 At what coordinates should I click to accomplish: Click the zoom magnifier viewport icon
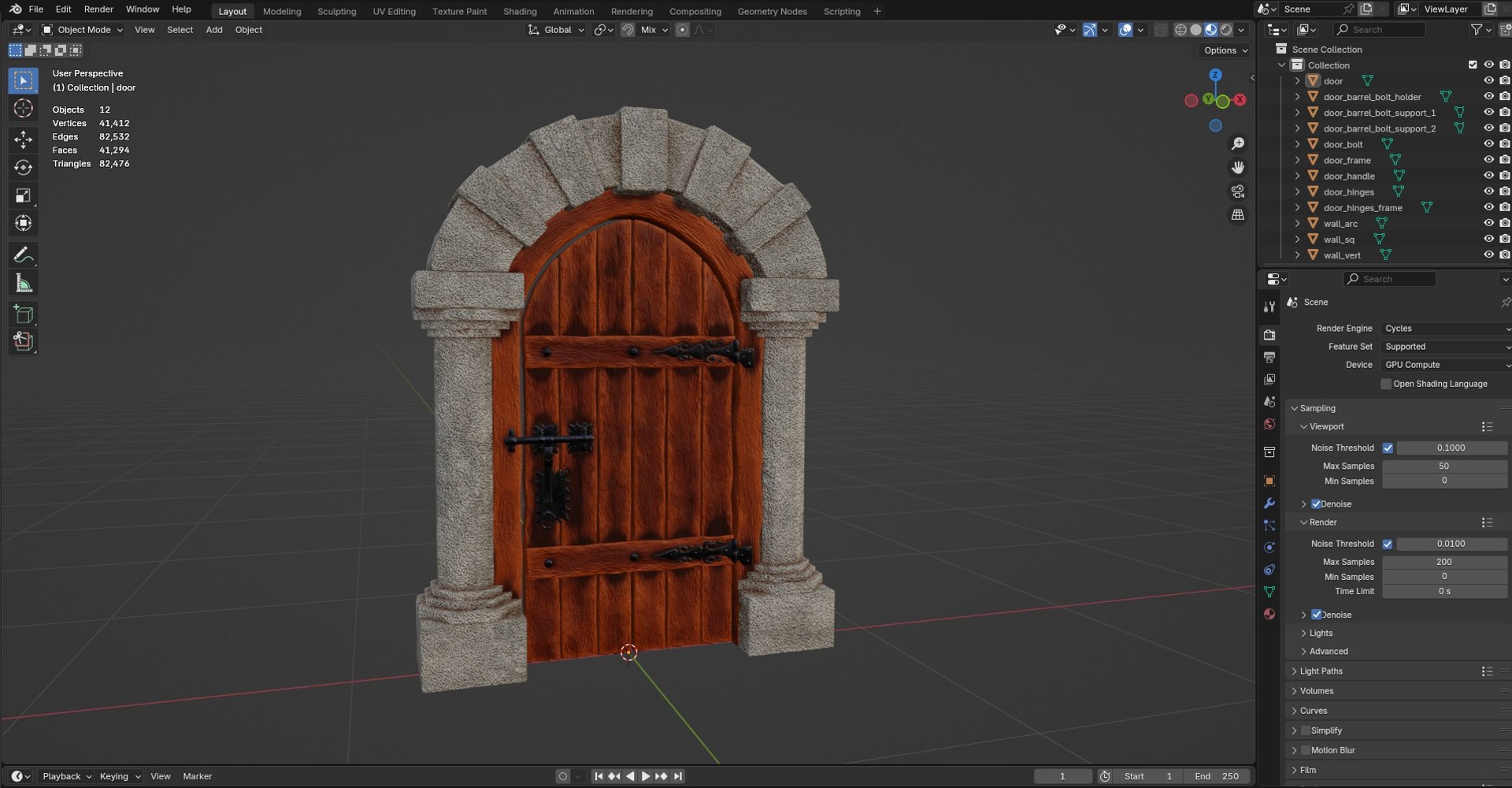pos(1238,143)
